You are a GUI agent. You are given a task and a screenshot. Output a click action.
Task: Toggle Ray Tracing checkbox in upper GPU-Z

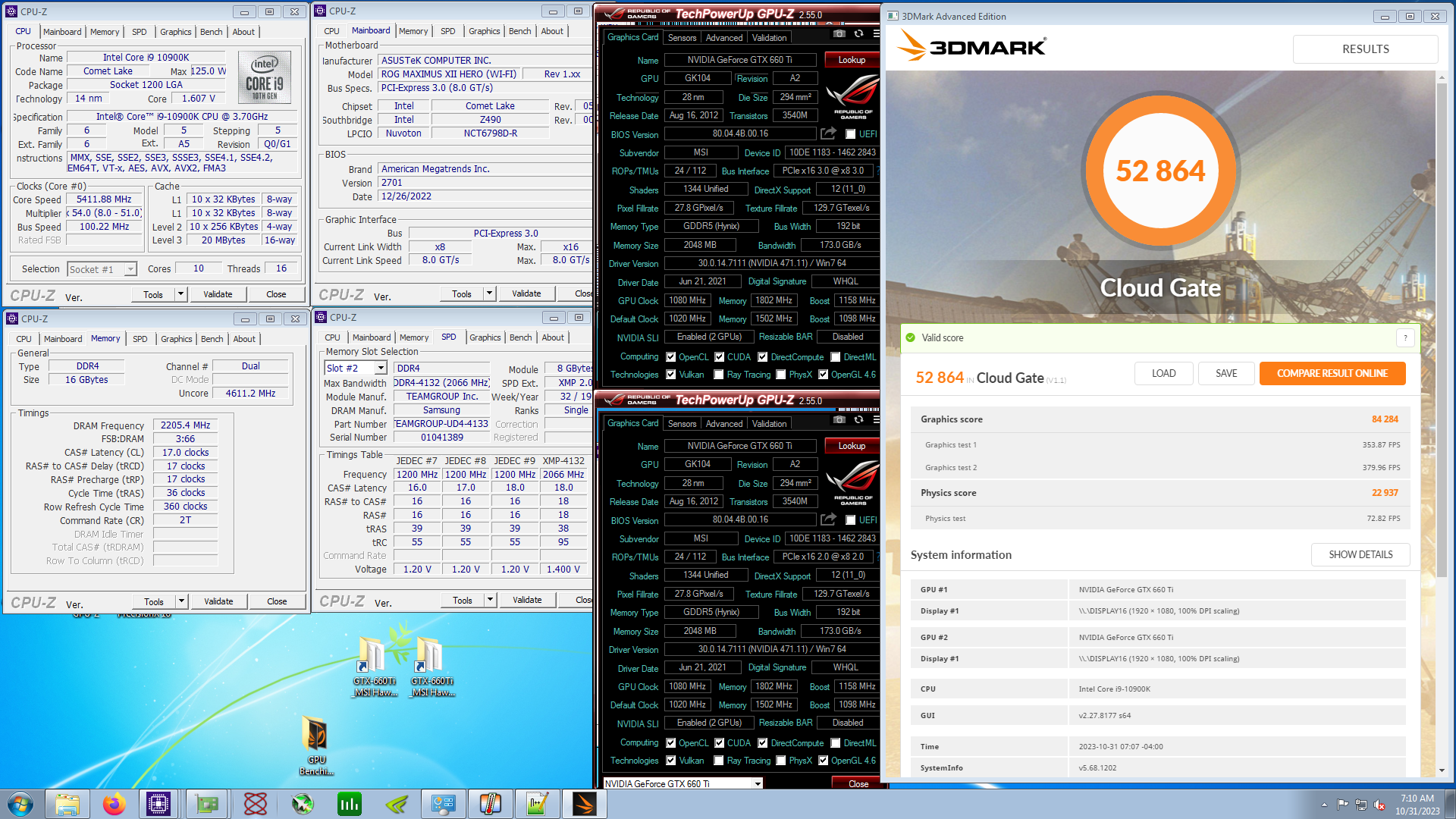tap(719, 375)
